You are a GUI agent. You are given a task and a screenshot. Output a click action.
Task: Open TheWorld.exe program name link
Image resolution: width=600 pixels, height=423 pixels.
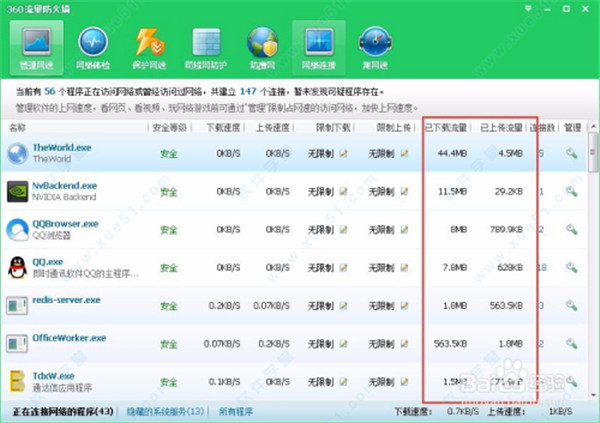tap(62, 147)
